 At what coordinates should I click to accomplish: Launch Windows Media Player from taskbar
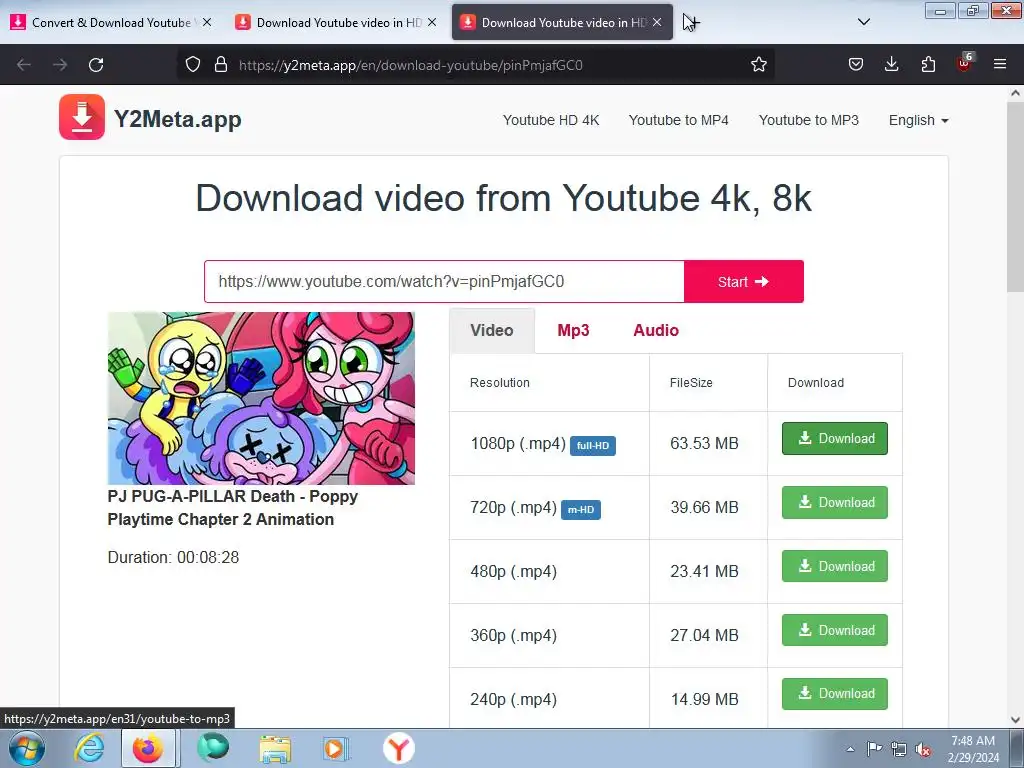336,749
